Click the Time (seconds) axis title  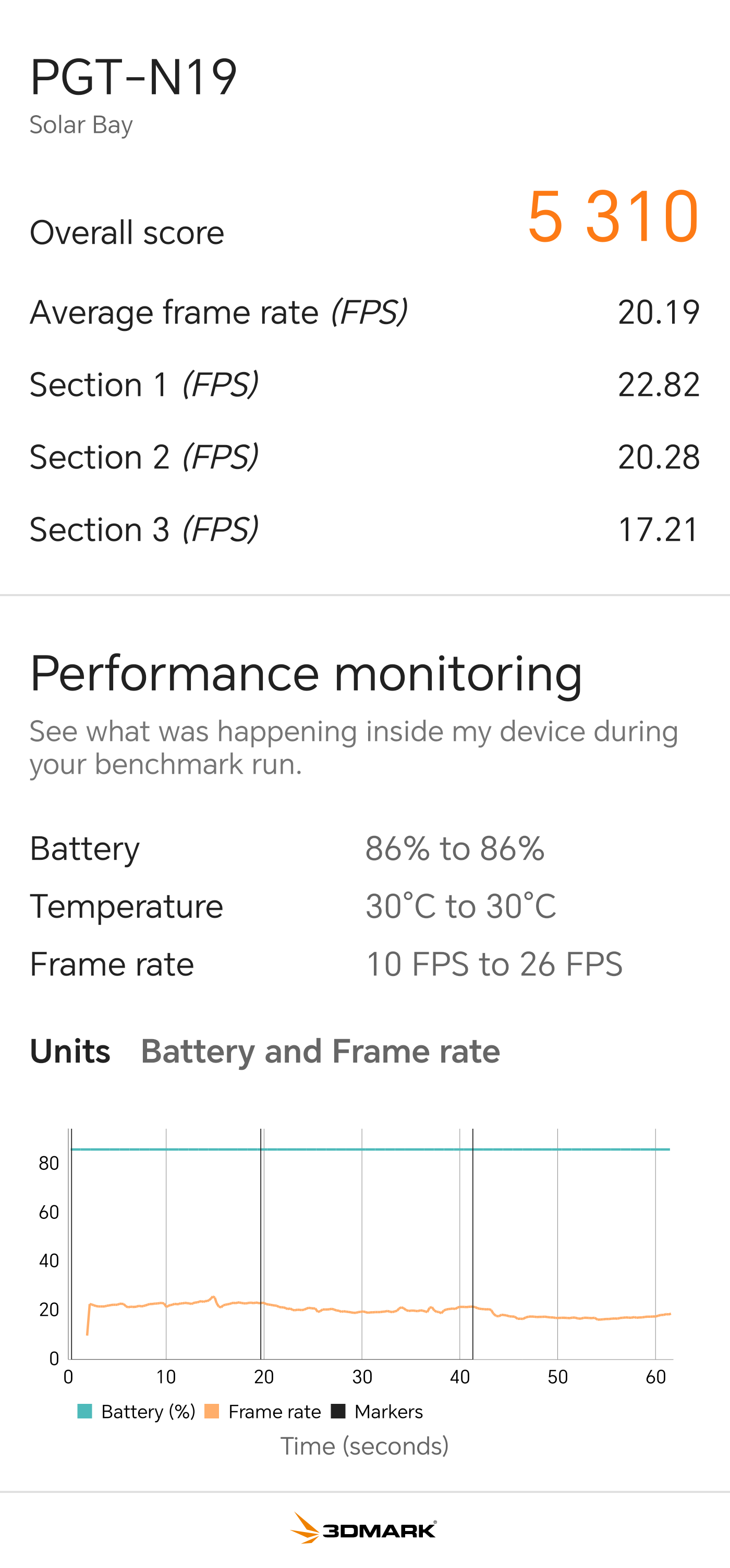364,1446
